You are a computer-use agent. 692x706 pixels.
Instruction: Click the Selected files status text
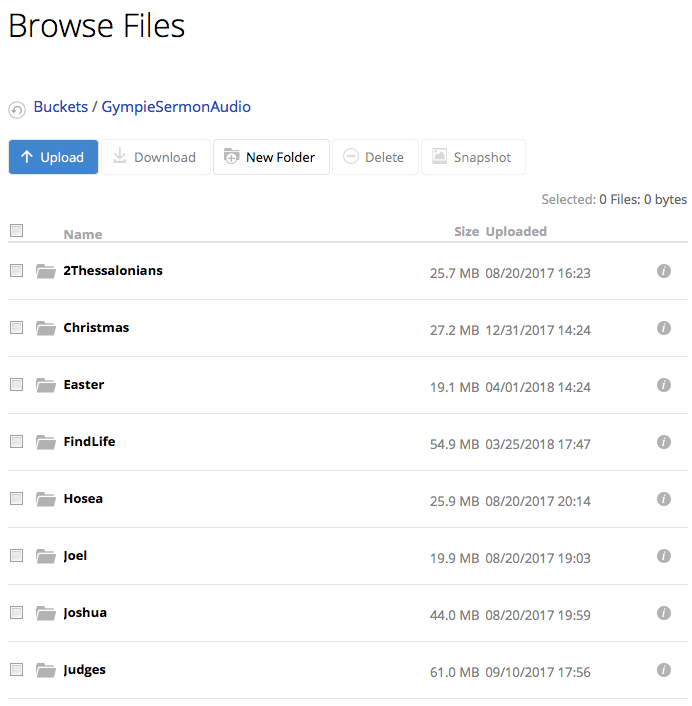pyautogui.click(x=614, y=199)
